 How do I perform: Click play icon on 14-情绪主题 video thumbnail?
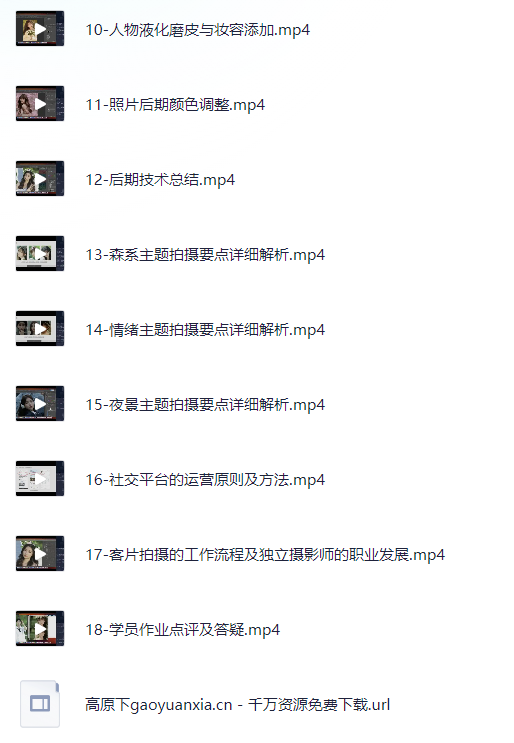point(41,328)
